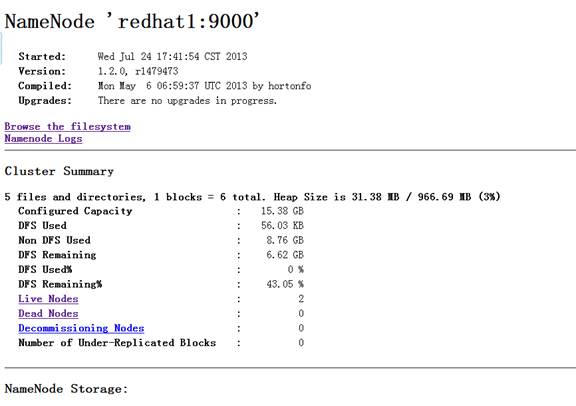Click the Non DFS Used label
Viewport: 576px width, 406px height.
[54, 240]
